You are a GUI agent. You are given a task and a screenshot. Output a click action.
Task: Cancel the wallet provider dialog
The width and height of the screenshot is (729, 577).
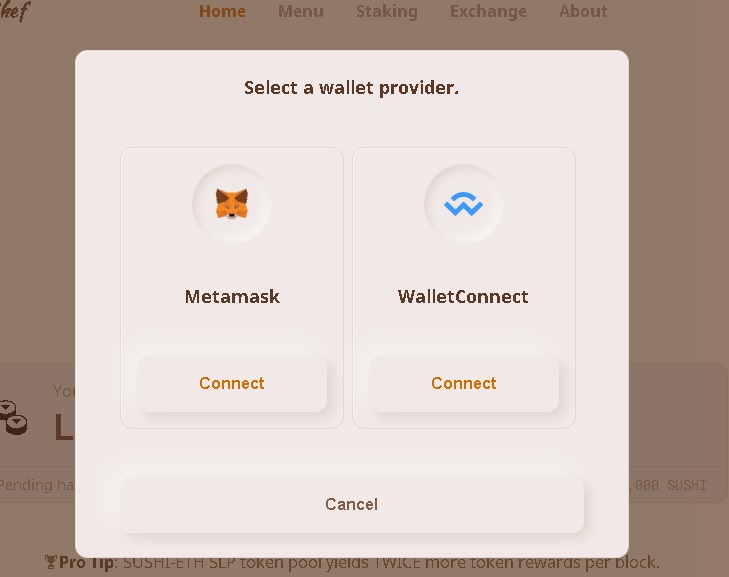pyautogui.click(x=351, y=504)
